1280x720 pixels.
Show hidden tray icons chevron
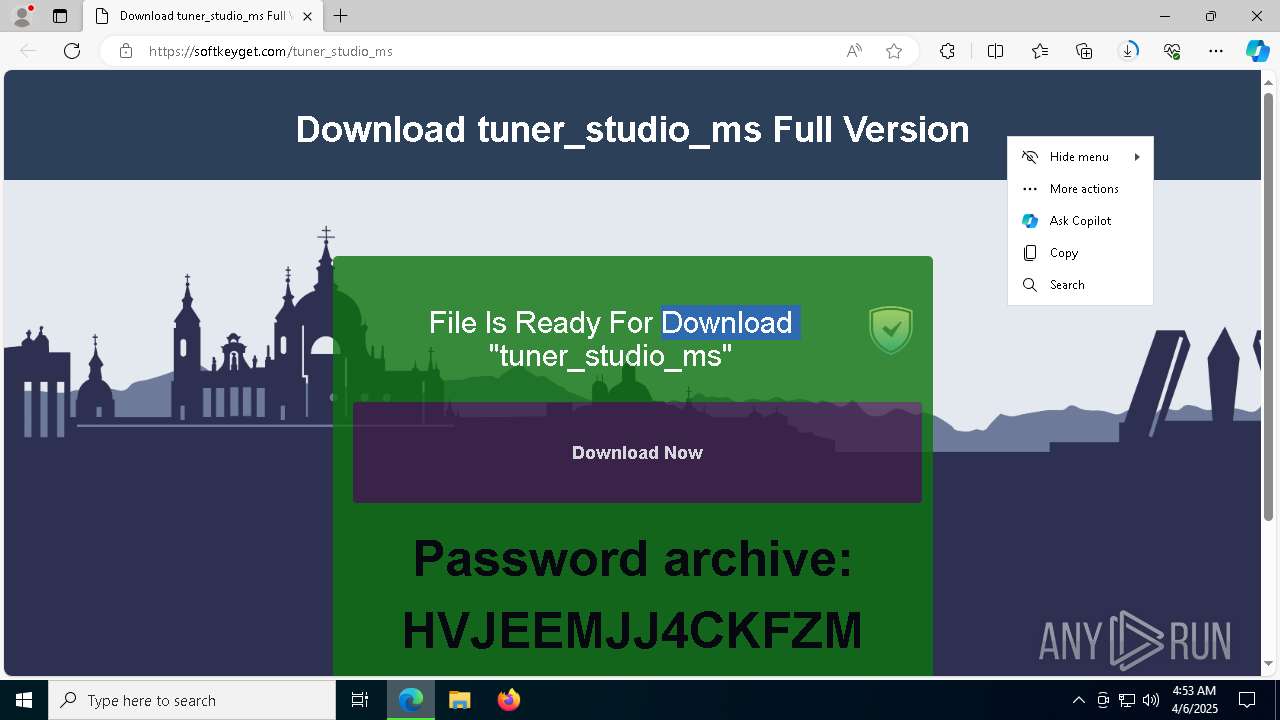click(1078, 700)
